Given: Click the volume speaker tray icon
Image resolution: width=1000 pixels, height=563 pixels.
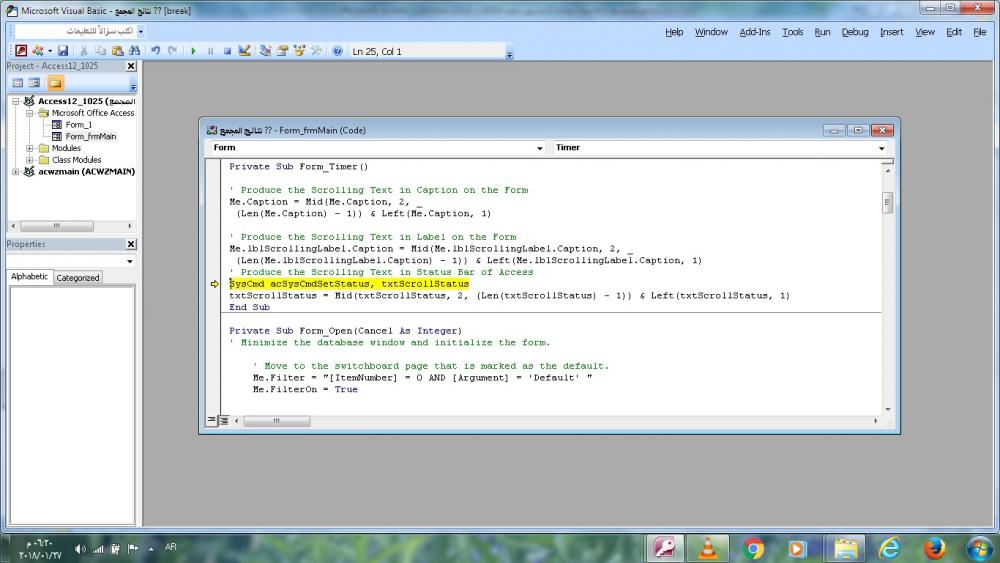Looking at the screenshot, I should click(80, 549).
